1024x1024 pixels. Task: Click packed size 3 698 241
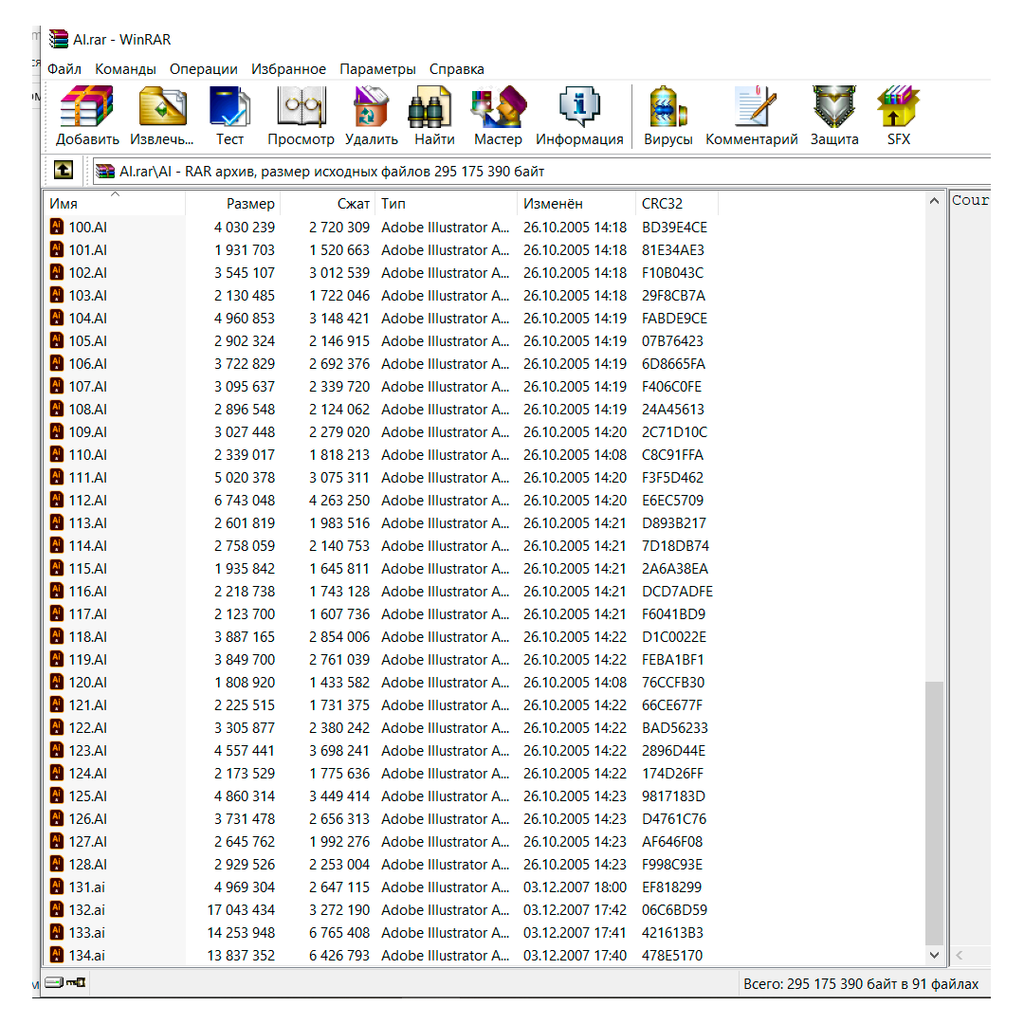coord(339,750)
